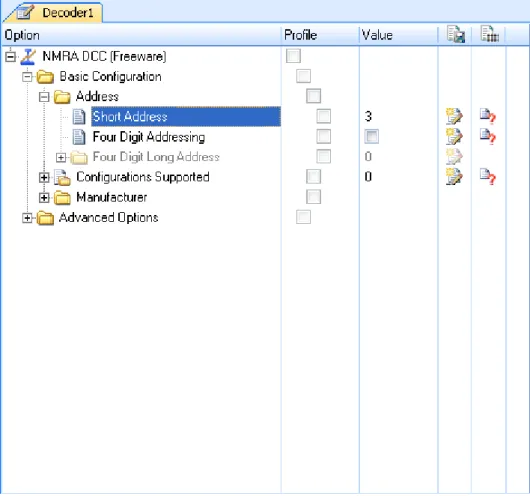The height and width of the screenshot is (496, 530).
Task: Collapse the NMRA DCC (Freeware) root node
Action: pyautogui.click(x=10, y=56)
